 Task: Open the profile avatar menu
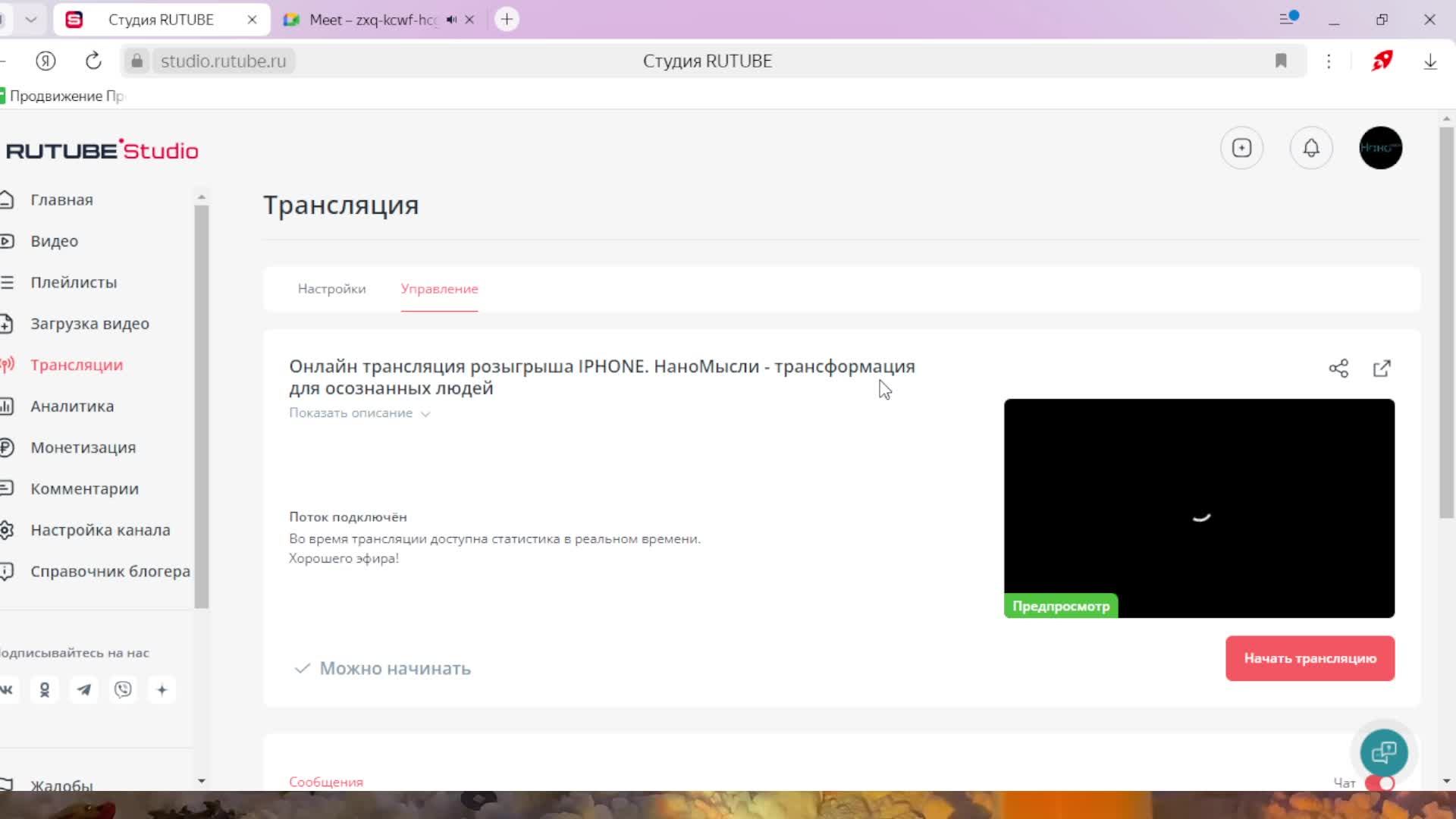click(x=1380, y=148)
